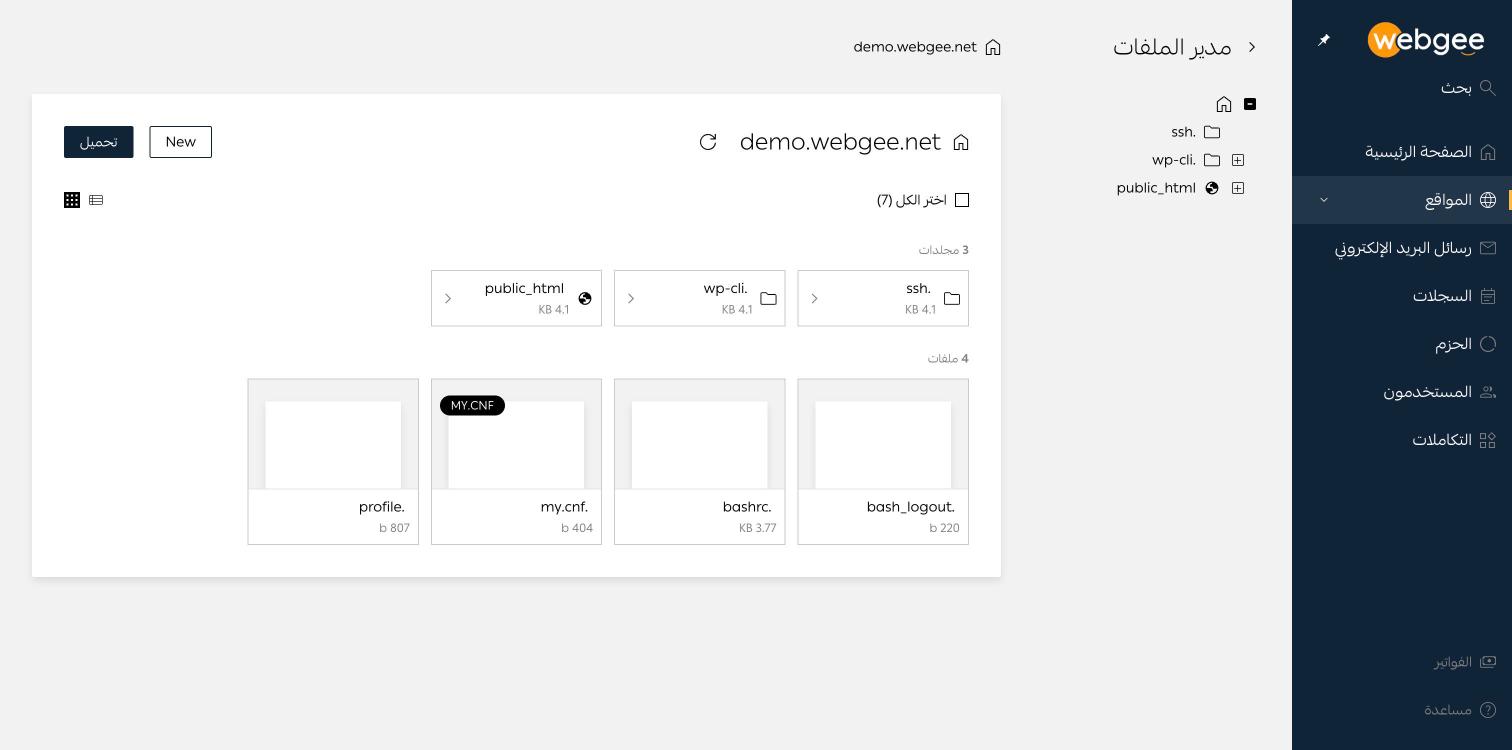This screenshot has height=750, width=1512.
Task: Click the refresh icon
Action: click(708, 142)
